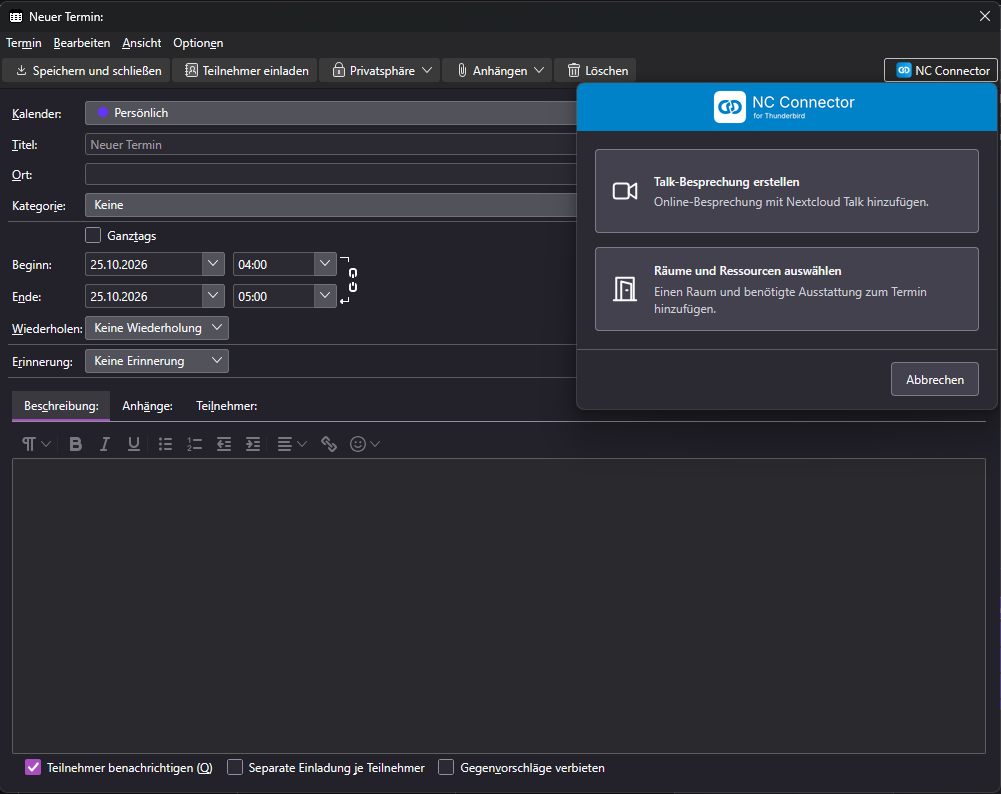This screenshot has height=794, width=1001.
Task: Open NC Connector toolbar button
Action: coord(941,70)
